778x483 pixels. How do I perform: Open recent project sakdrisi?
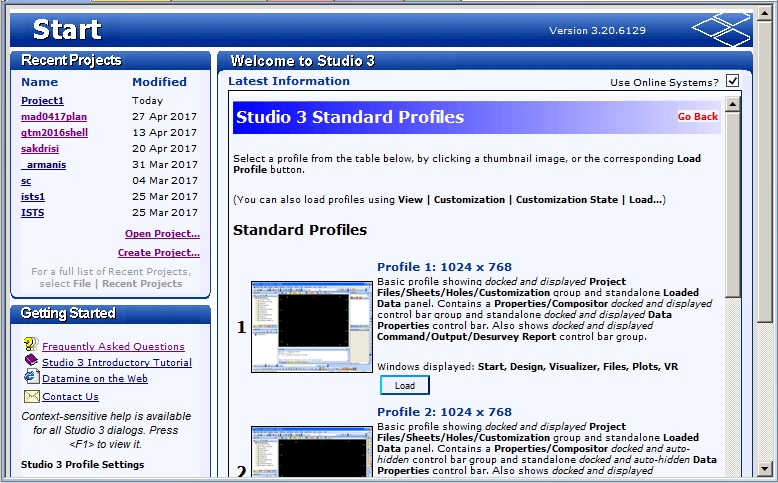(40, 148)
